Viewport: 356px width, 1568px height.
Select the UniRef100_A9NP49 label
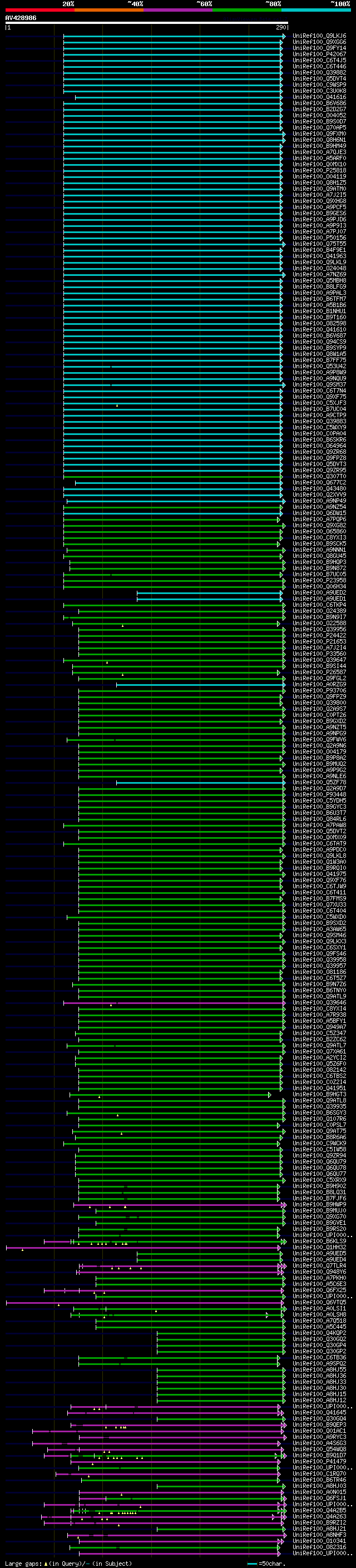[x=319, y=501]
